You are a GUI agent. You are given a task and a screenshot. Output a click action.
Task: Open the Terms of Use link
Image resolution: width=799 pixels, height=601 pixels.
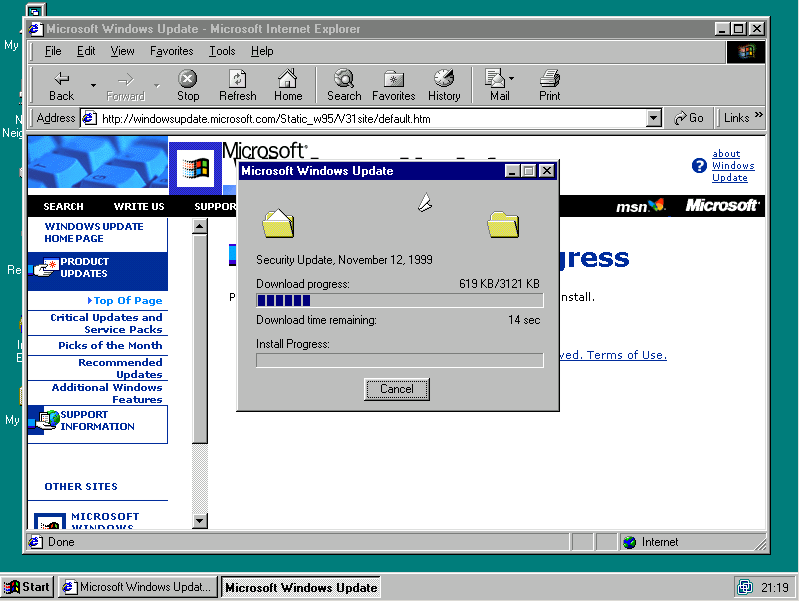pos(626,355)
